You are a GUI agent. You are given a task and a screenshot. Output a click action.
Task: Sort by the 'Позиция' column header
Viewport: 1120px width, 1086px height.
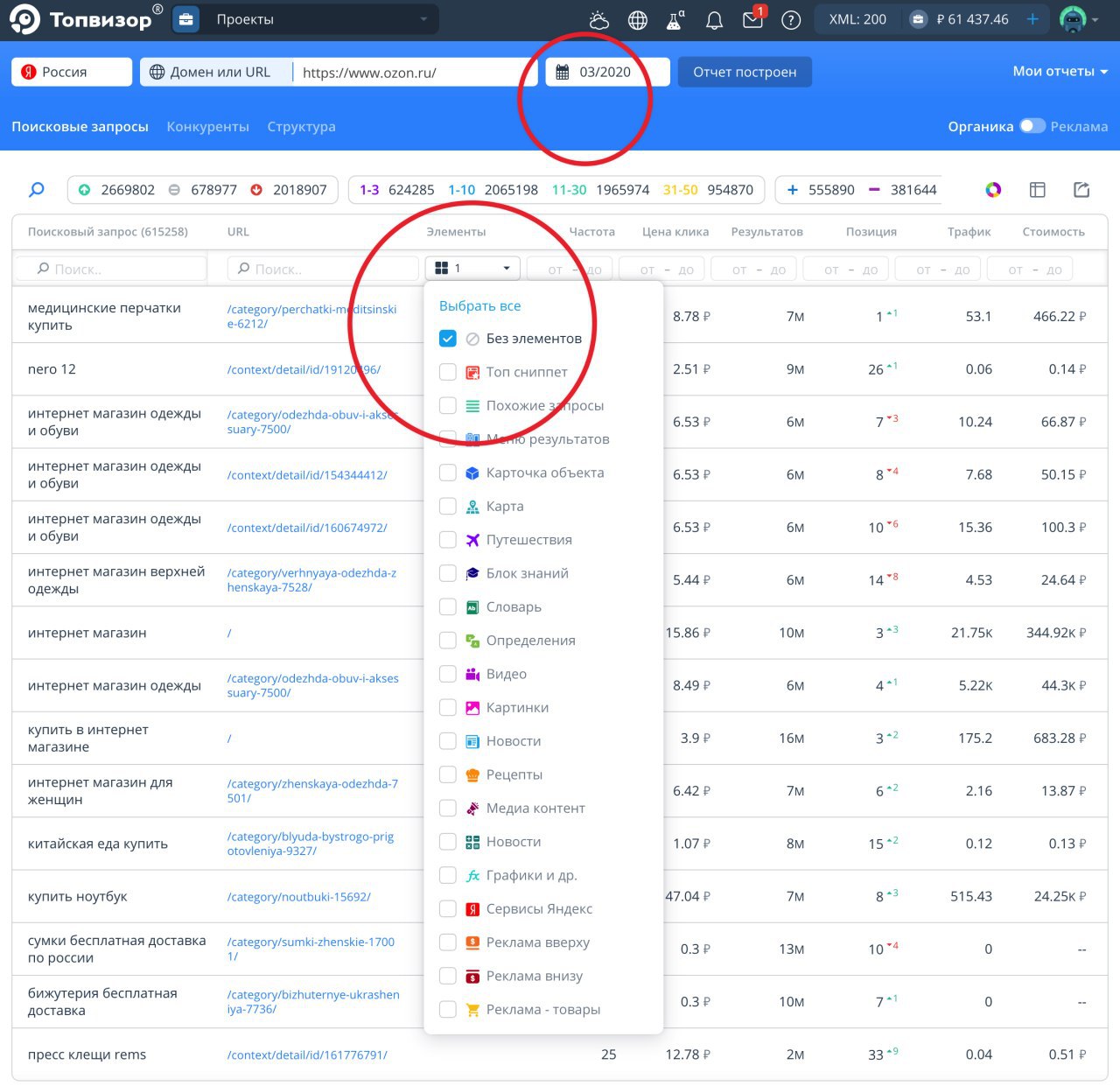(871, 232)
